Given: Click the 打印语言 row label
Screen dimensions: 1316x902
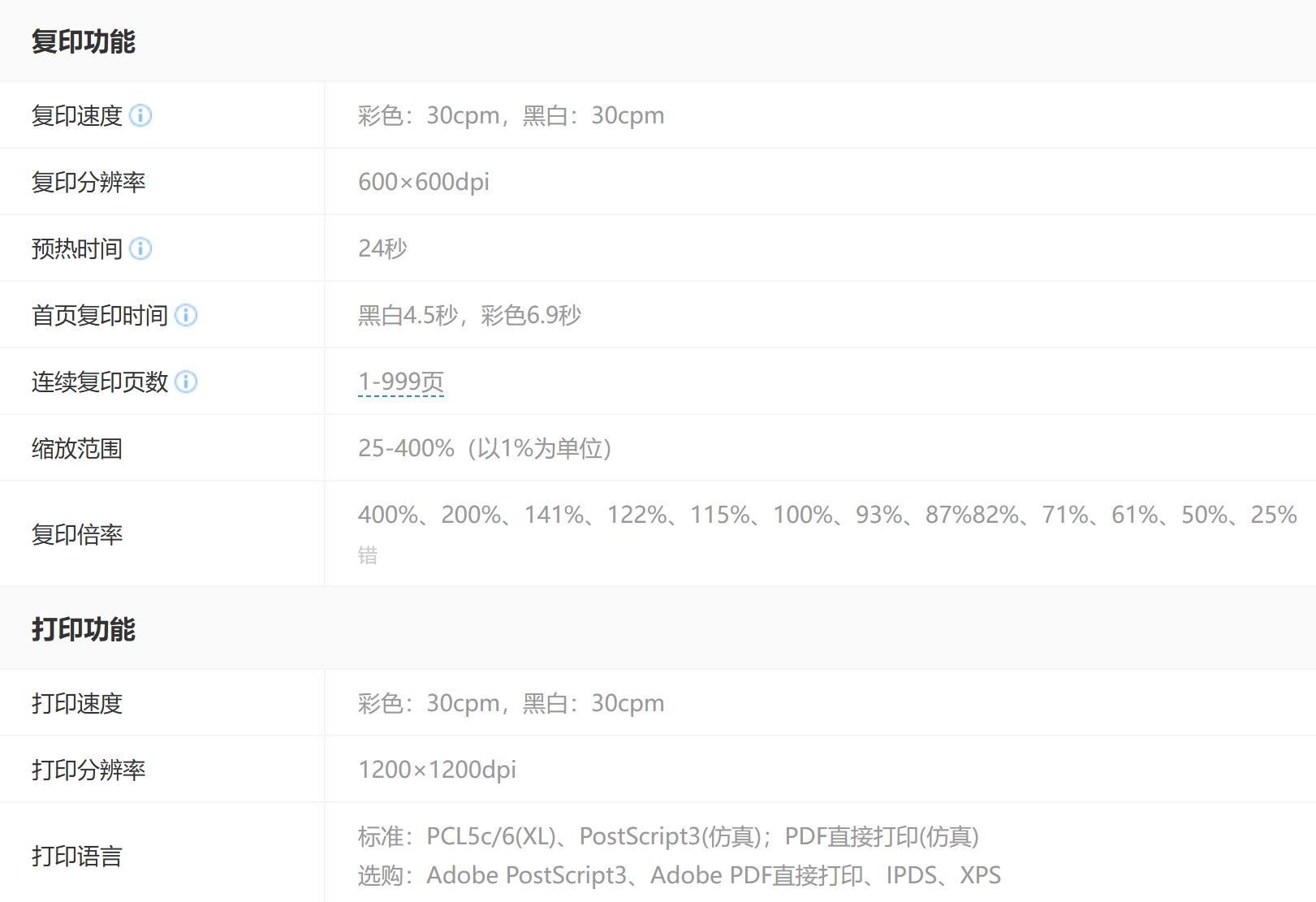Looking at the screenshot, I should 77,856.
